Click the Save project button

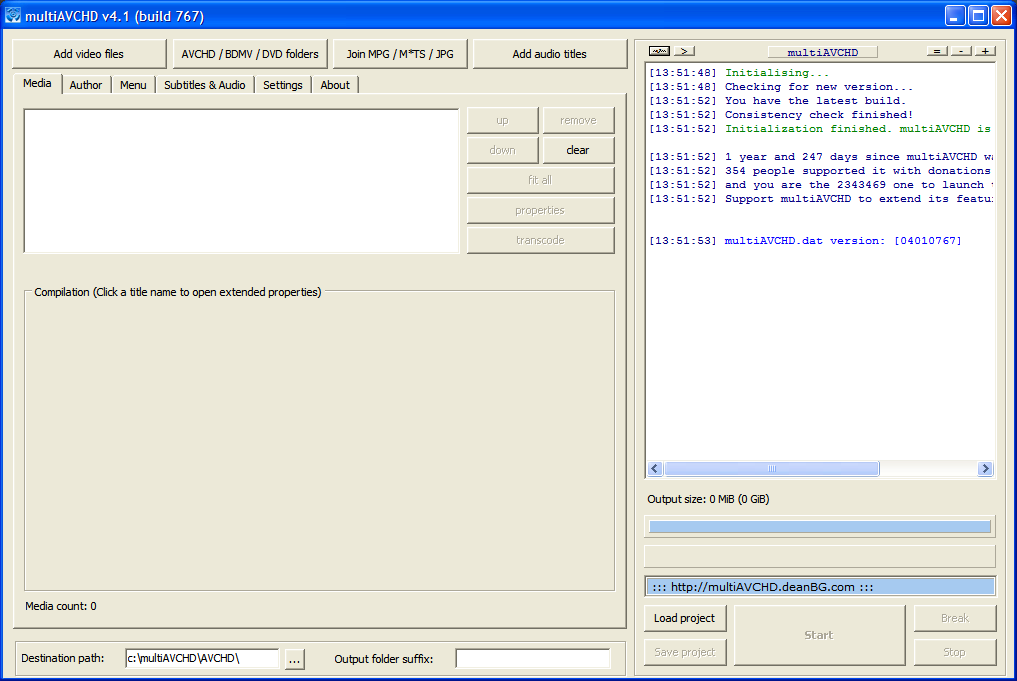pyautogui.click(x=685, y=652)
